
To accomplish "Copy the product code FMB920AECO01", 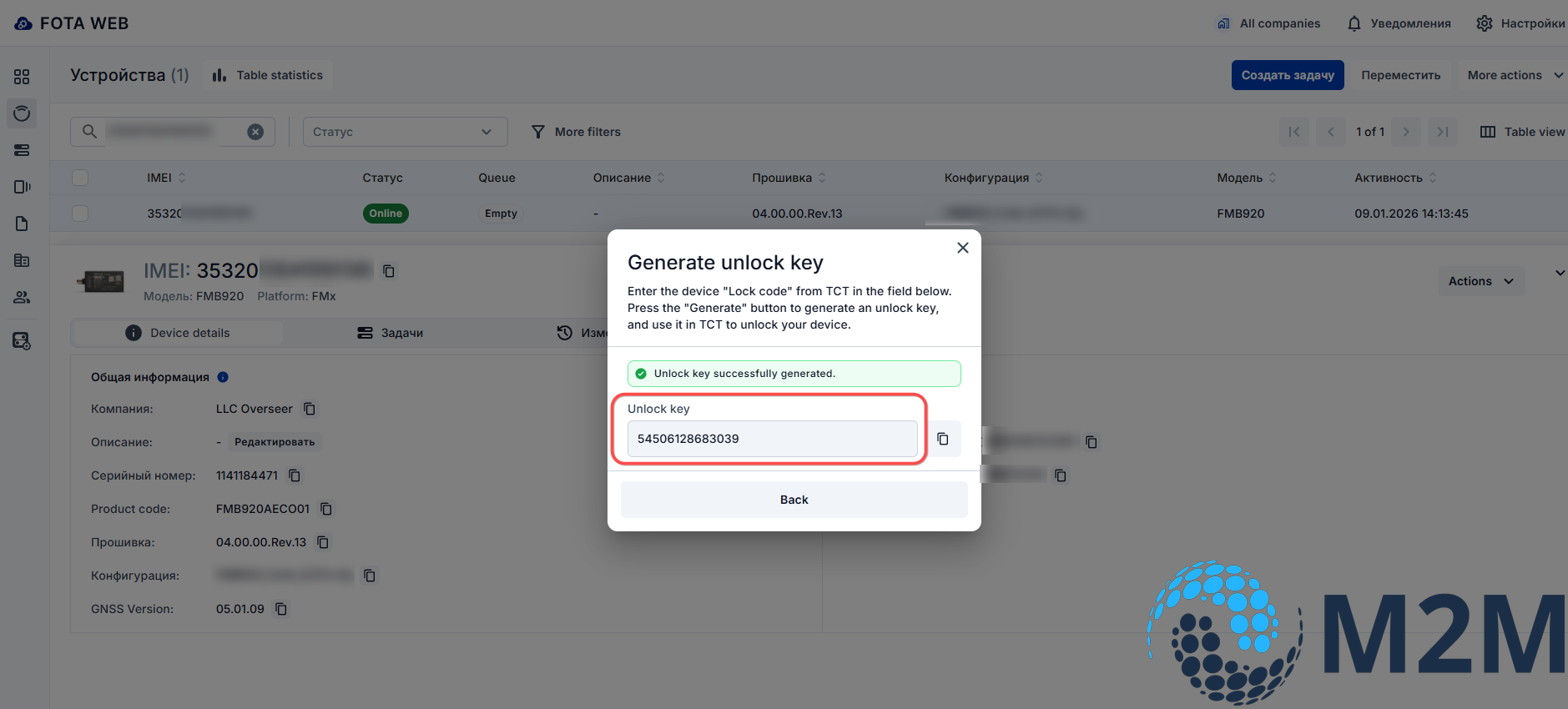I will click(x=326, y=509).
